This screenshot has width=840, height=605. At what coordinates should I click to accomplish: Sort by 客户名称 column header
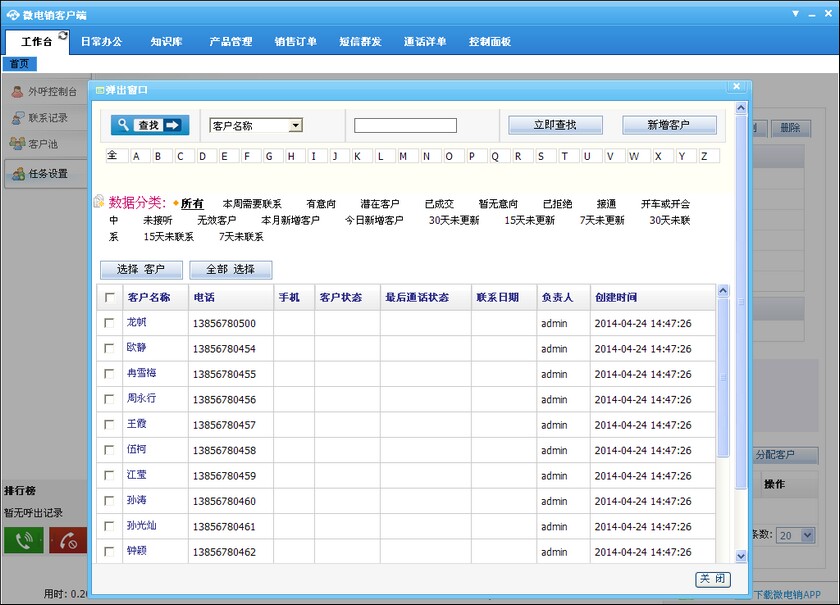point(149,297)
